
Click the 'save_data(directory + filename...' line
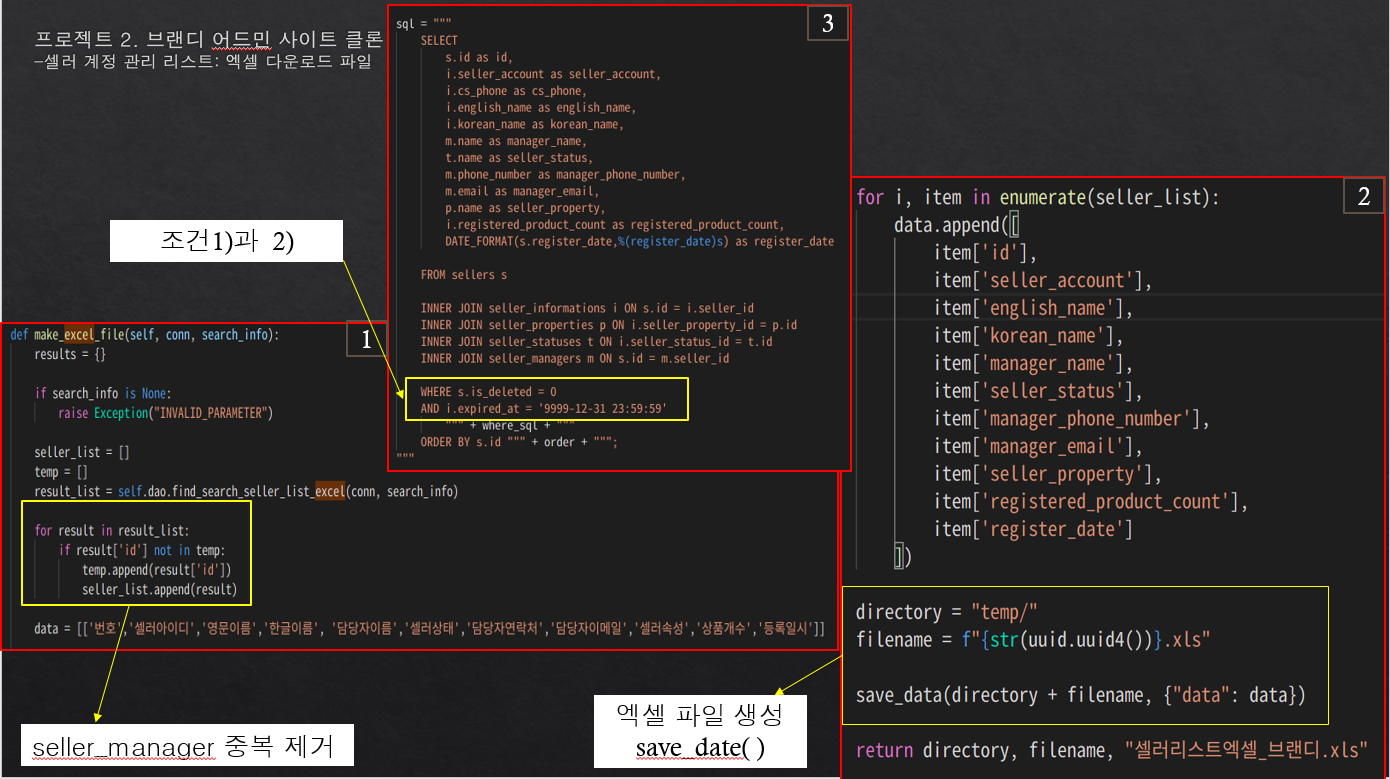(x=1080, y=695)
